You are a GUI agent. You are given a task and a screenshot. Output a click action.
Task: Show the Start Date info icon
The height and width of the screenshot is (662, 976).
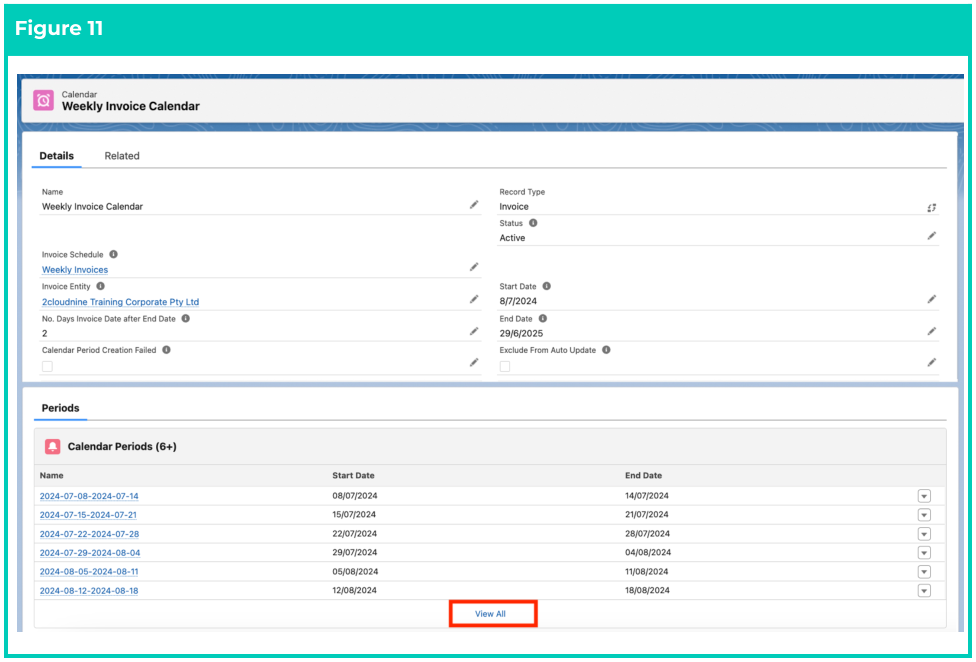point(547,286)
